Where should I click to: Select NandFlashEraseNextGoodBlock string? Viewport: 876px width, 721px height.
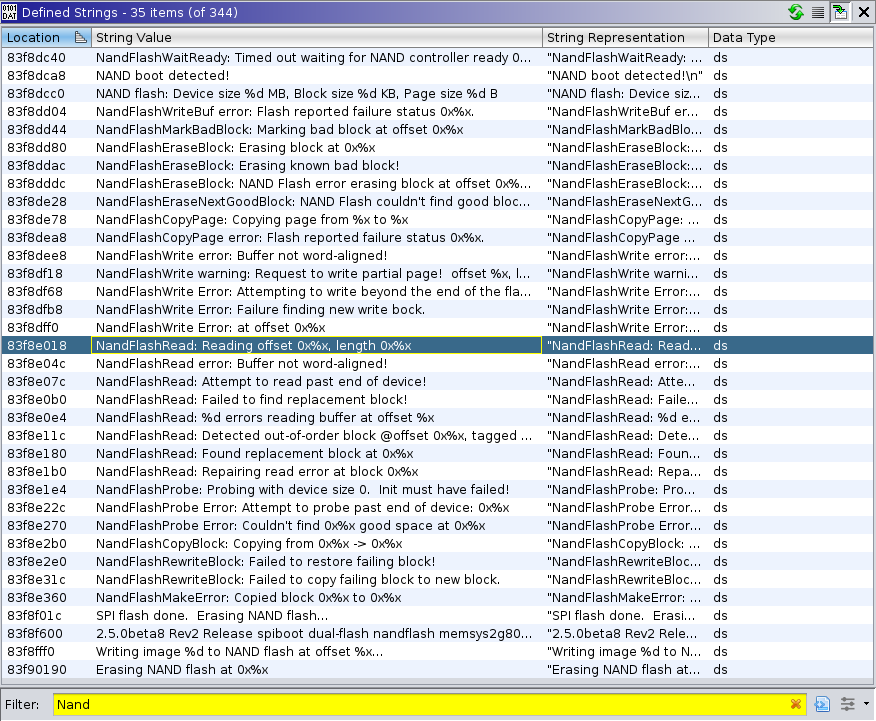(437, 202)
